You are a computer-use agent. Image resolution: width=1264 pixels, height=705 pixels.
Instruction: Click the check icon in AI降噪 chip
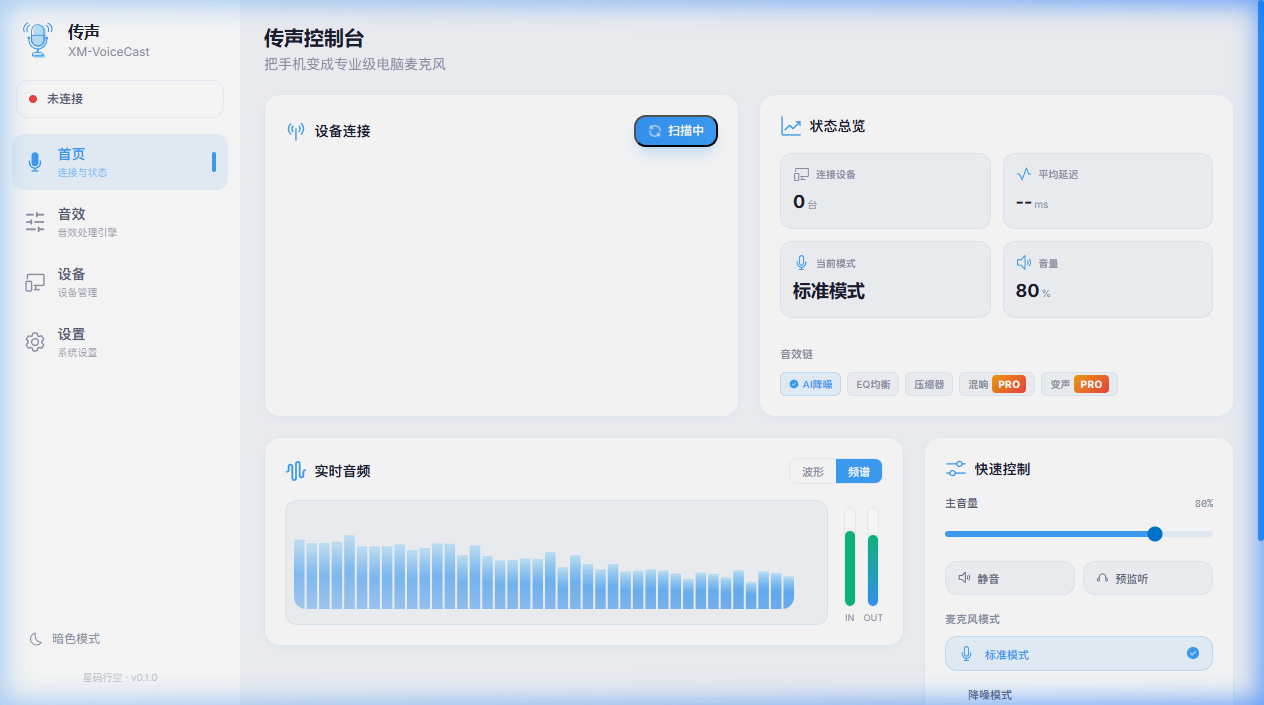click(x=794, y=384)
